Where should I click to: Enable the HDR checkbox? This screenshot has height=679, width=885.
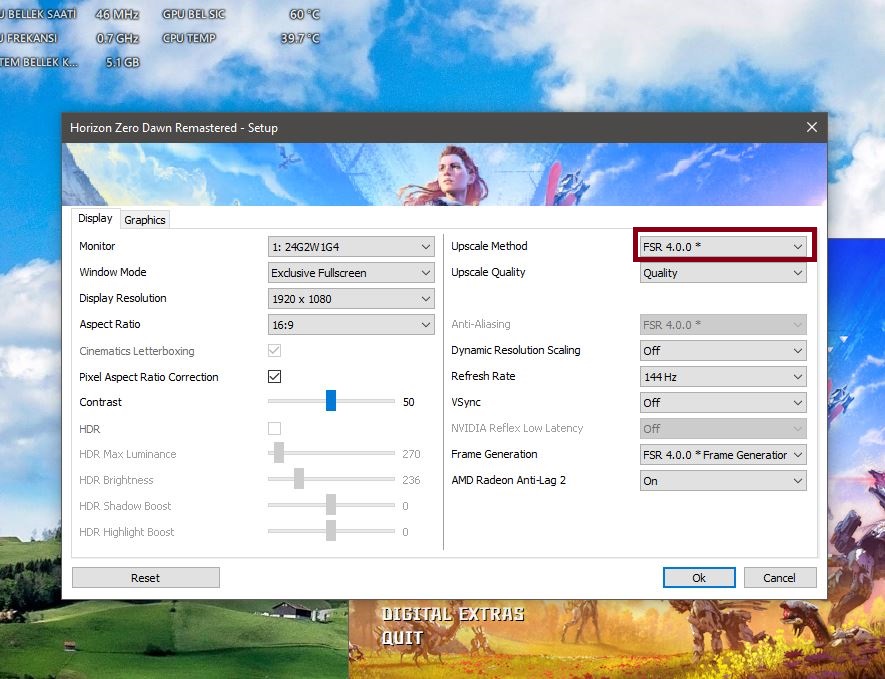(x=274, y=428)
